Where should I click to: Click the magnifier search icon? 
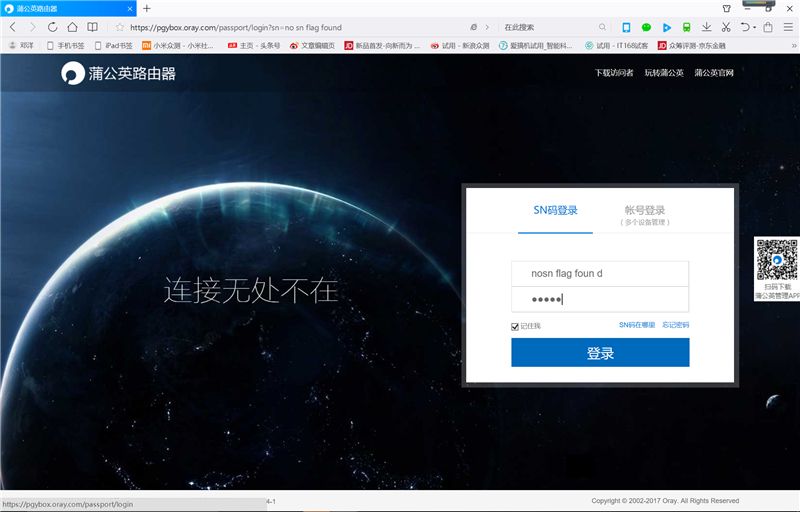pyautogui.click(x=603, y=27)
